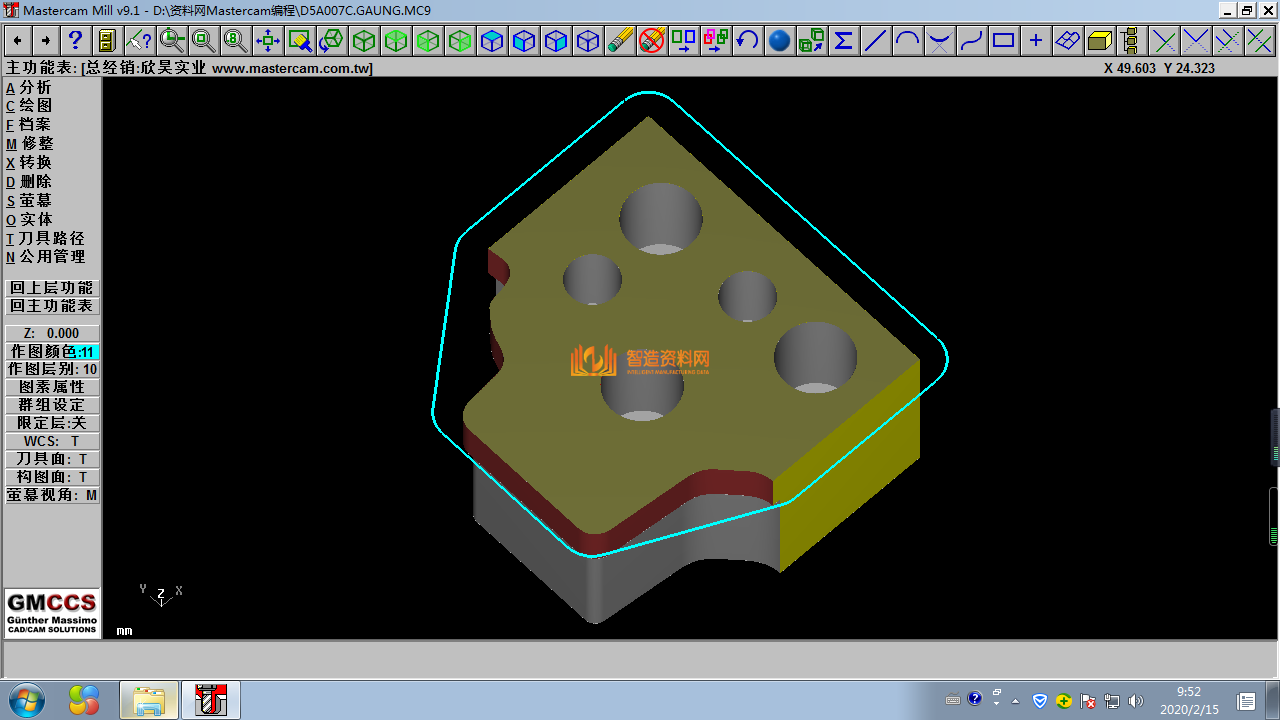Open the 荧幕视角: M view selector
Viewport: 1280px width, 720px height.
pyautogui.click(x=52, y=495)
